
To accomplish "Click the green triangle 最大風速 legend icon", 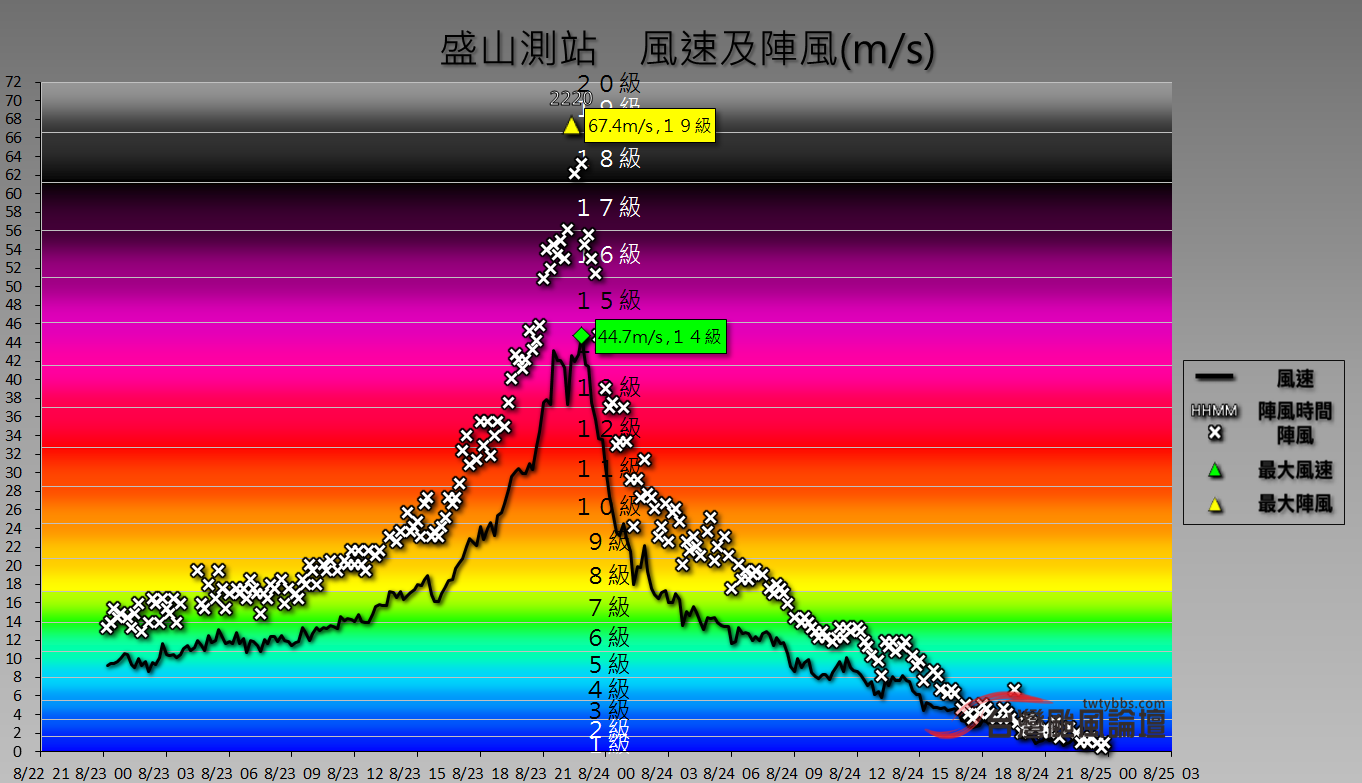I will coord(1216,470).
